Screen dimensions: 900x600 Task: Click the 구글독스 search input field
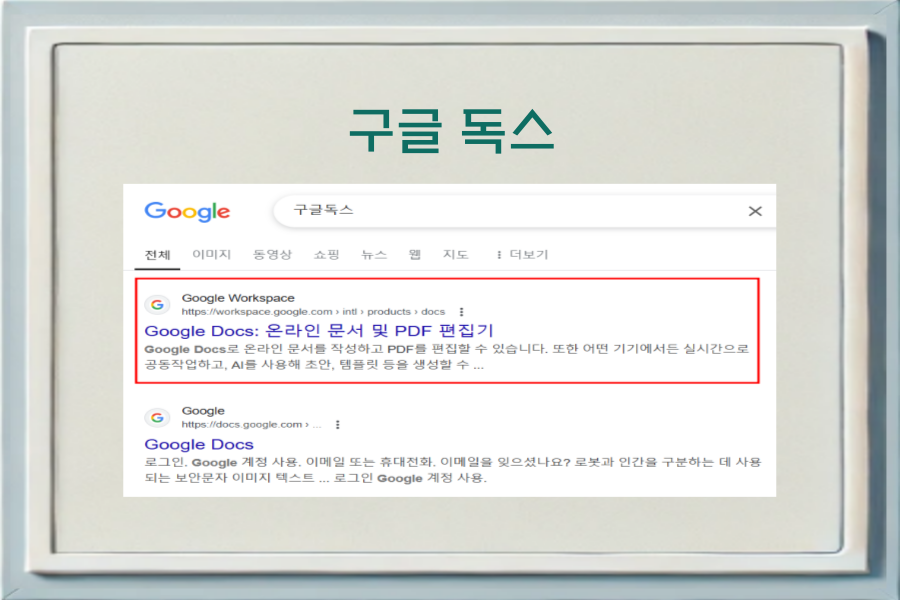525,211
